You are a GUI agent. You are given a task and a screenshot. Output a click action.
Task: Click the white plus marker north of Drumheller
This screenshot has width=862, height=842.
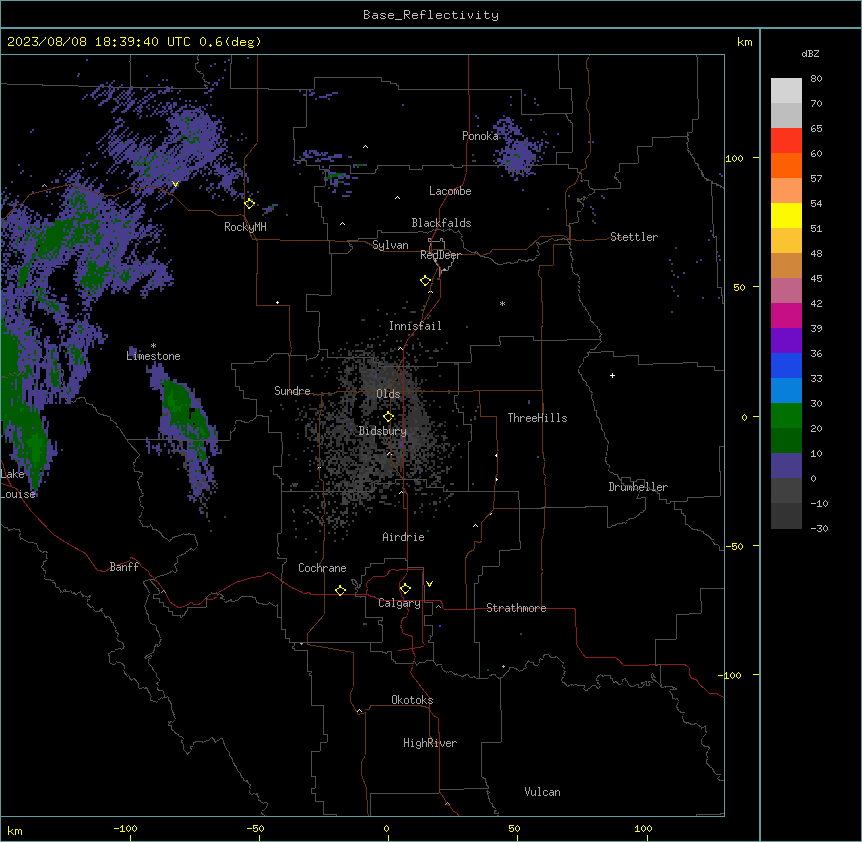[x=612, y=375]
